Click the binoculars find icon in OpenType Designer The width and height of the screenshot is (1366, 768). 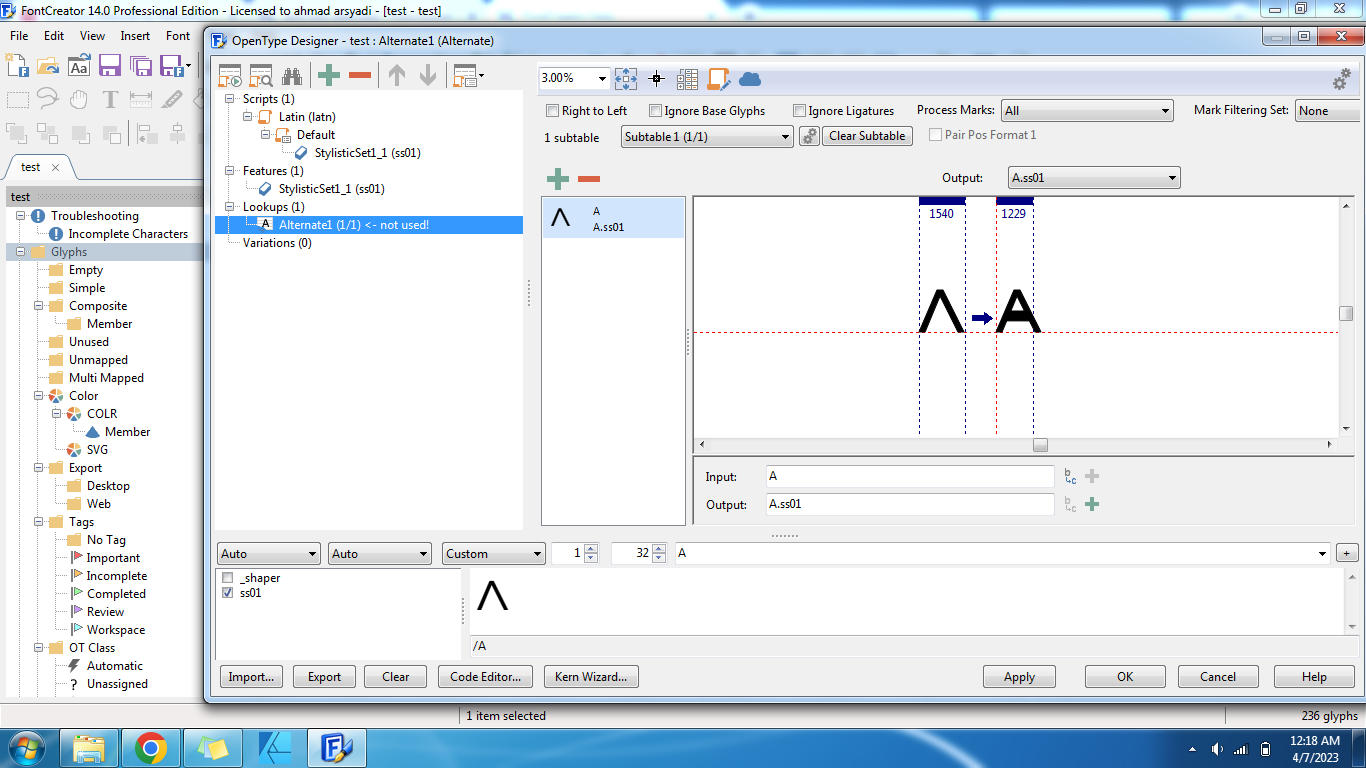pyautogui.click(x=292, y=76)
